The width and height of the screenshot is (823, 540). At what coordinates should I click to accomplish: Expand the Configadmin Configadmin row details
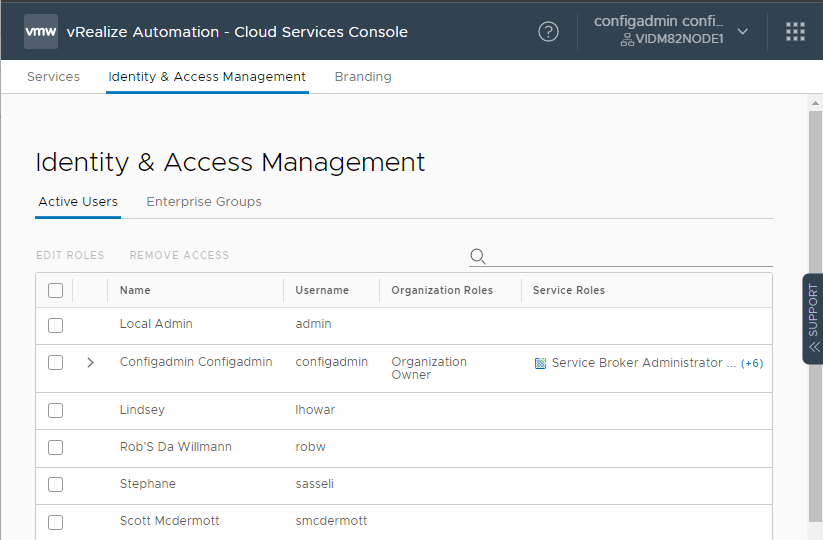click(x=90, y=363)
